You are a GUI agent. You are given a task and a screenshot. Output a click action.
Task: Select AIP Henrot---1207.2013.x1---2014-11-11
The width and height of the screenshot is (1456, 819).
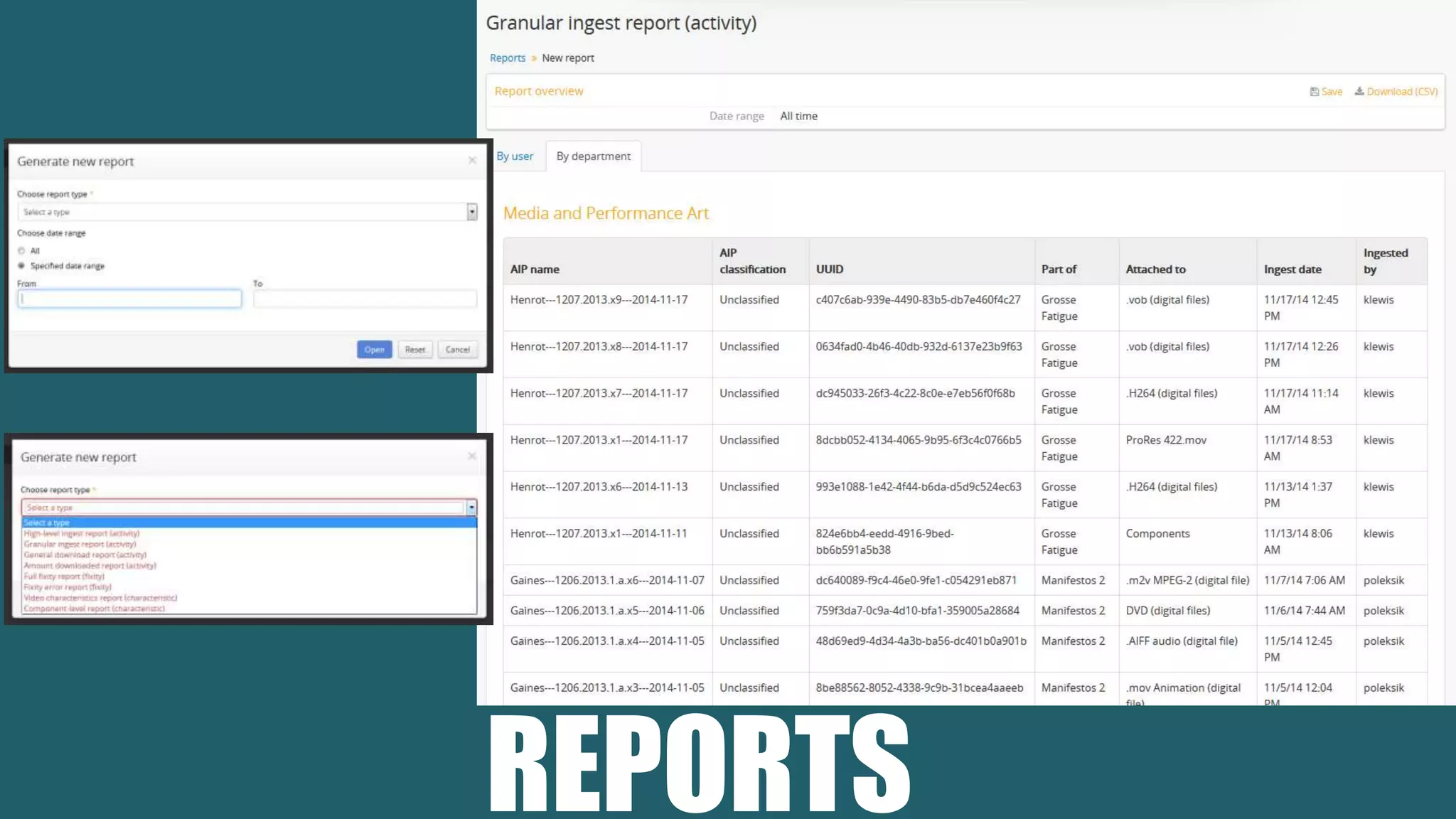(599, 534)
